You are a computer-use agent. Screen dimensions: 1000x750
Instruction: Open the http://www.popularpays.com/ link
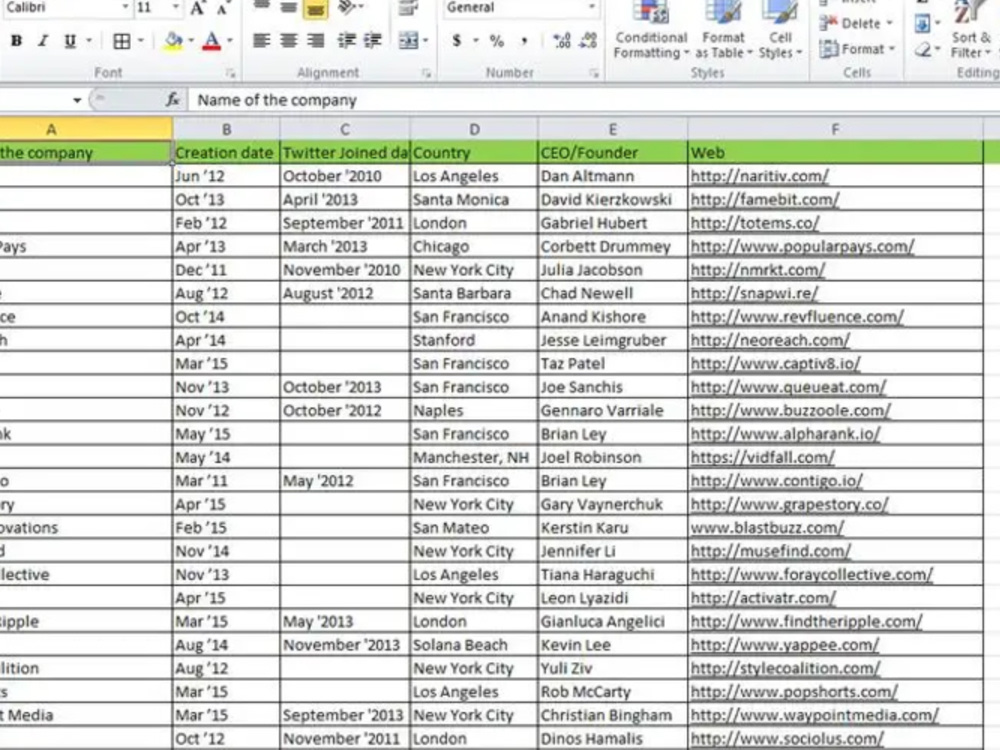[802, 247]
